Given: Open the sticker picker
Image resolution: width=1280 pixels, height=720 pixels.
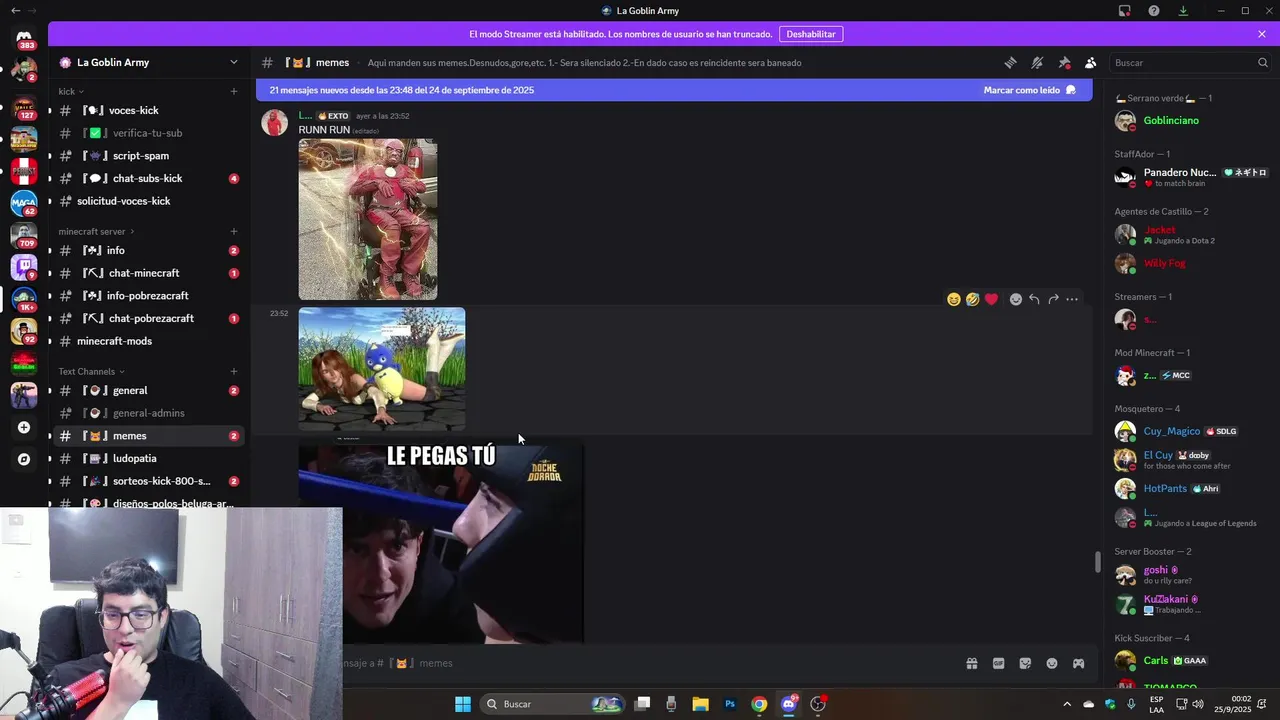Looking at the screenshot, I should tap(1025, 663).
